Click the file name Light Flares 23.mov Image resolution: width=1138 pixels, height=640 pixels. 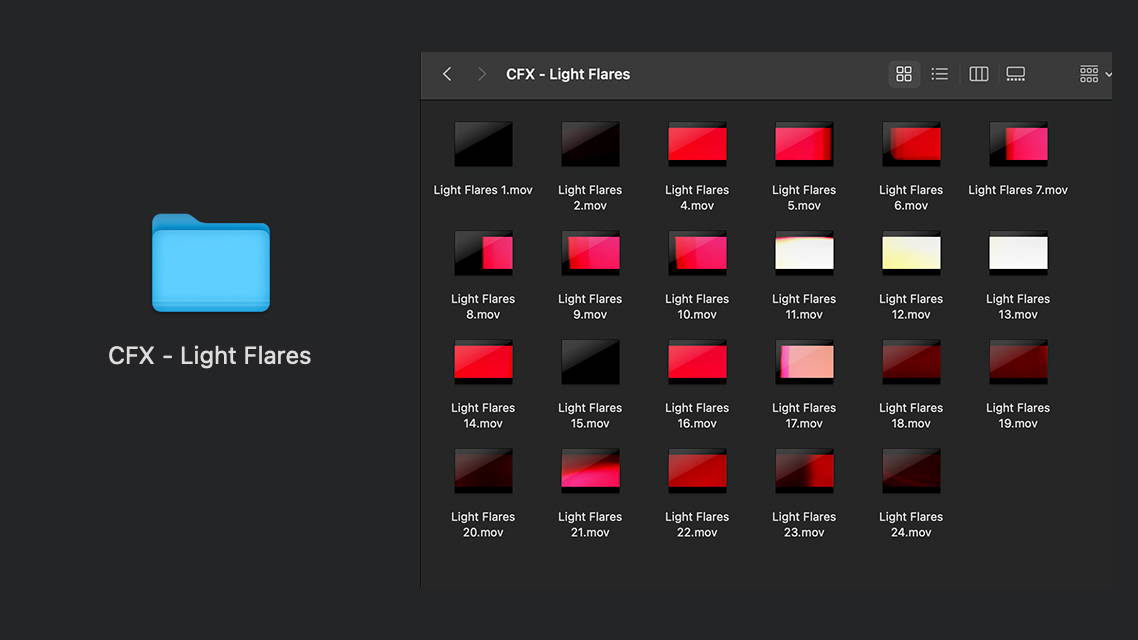[x=804, y=524]
